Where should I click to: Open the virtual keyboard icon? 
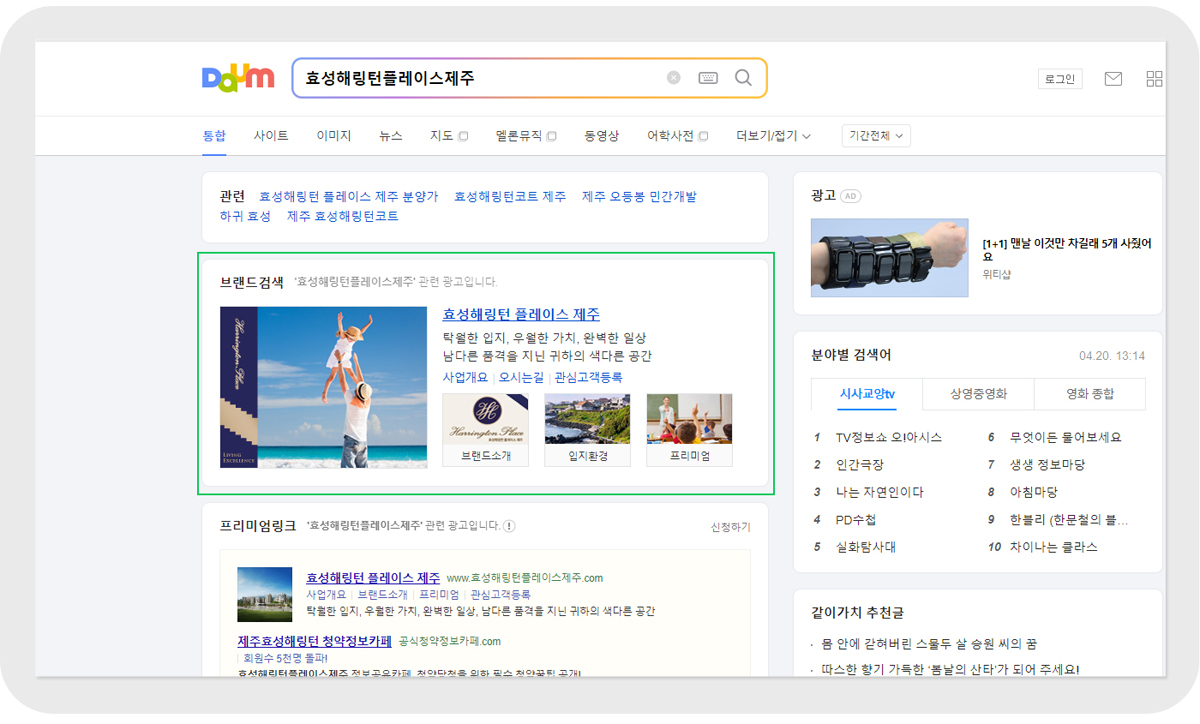(x=708, y=78)
